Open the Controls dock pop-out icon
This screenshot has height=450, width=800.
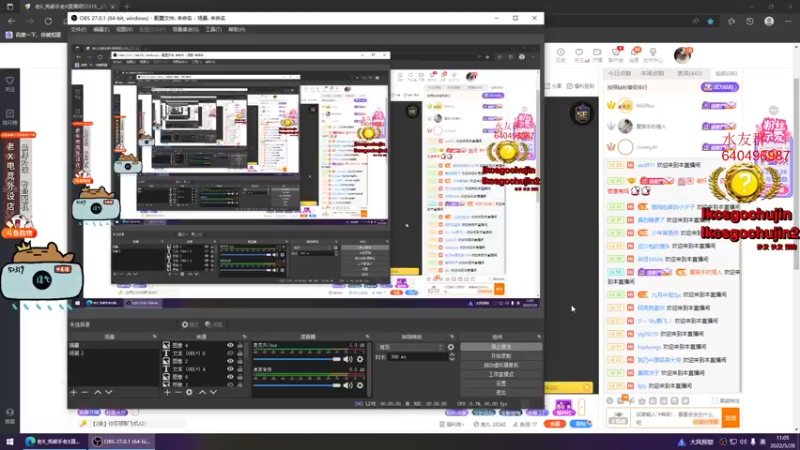tap(539, 337)
